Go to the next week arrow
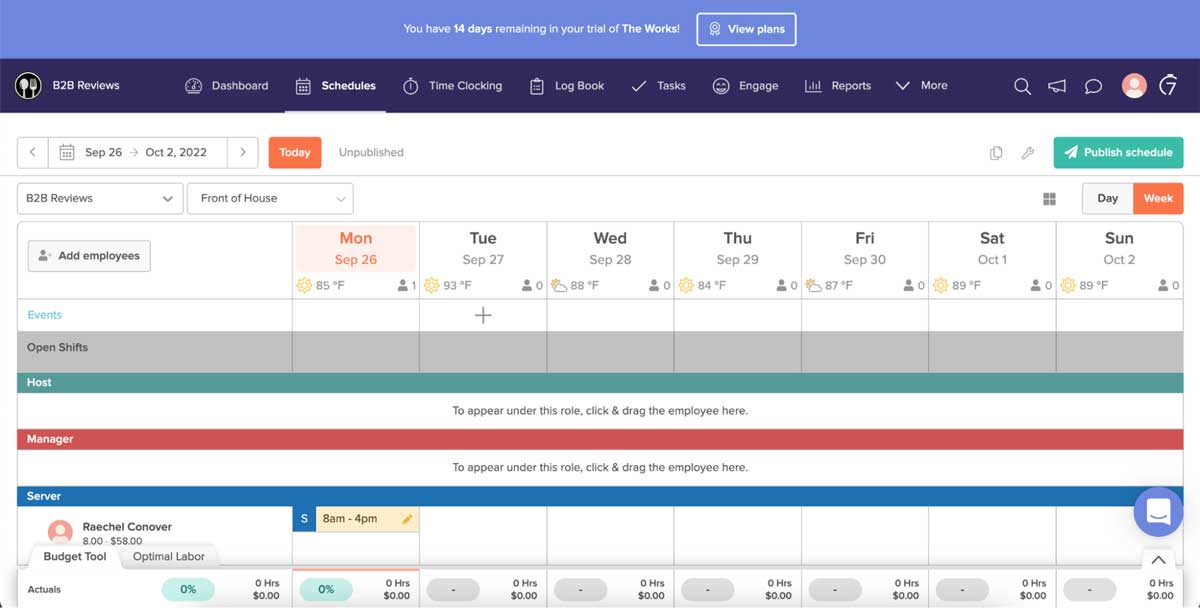1200x608 pixels. (x=242, y=152)
